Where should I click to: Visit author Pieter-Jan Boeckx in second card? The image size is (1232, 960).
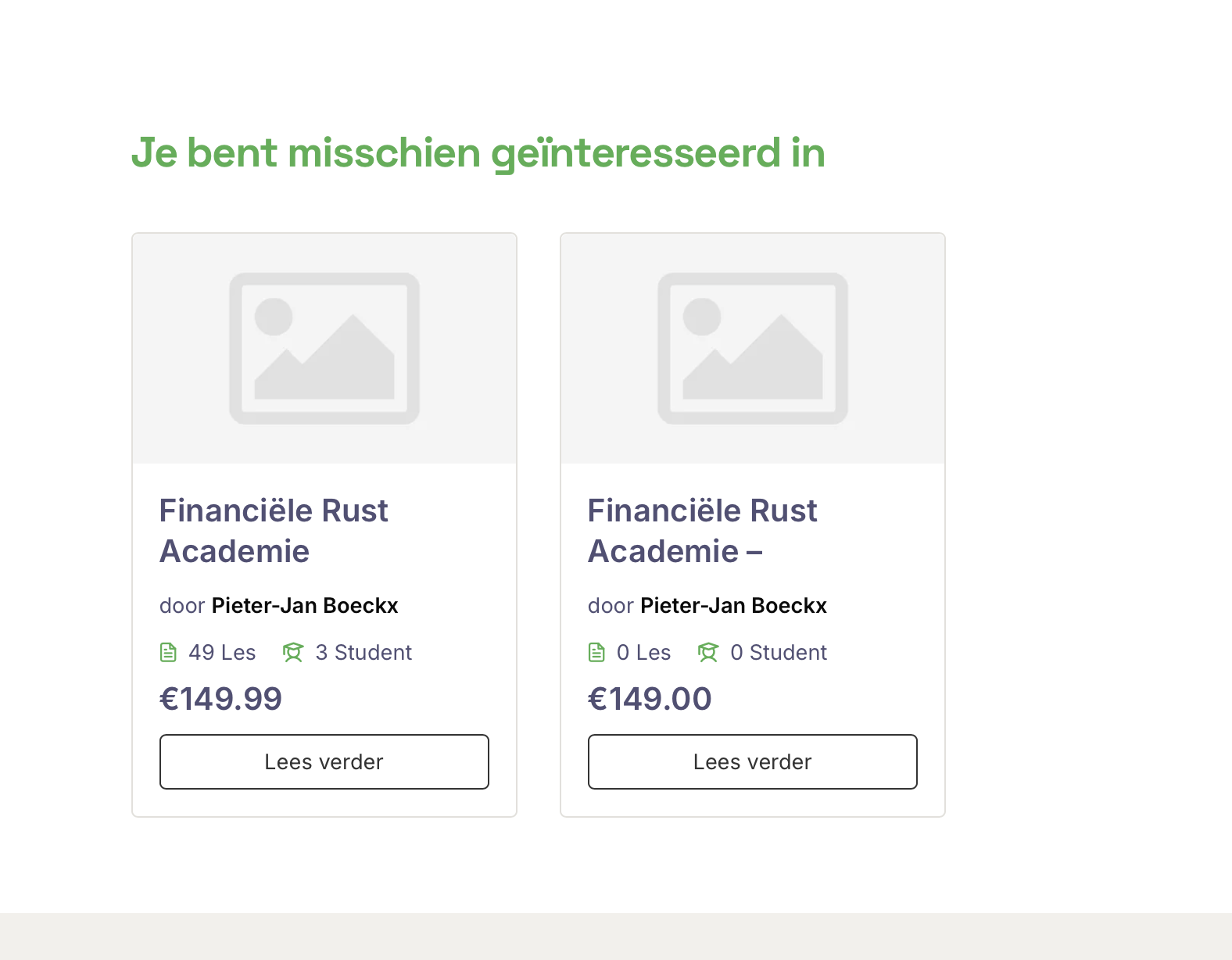pyautogui.click(x=733, y=606)
